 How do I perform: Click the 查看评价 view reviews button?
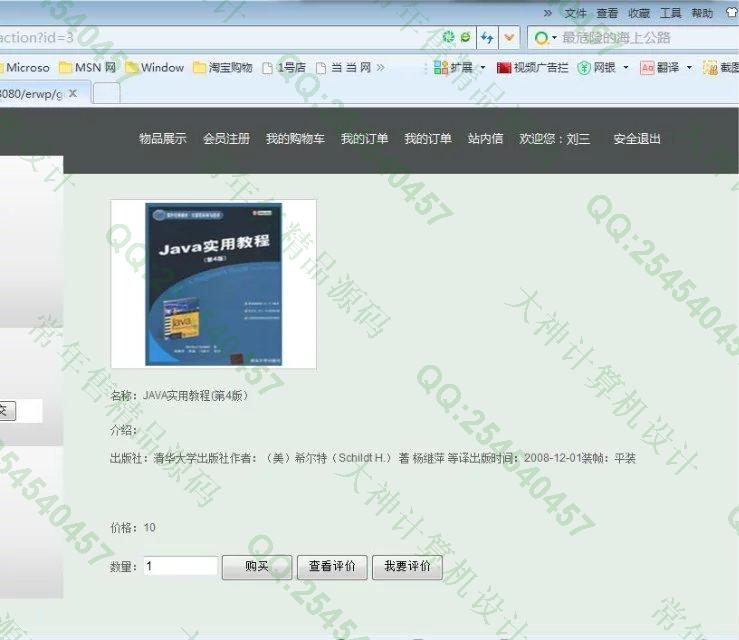[x=332, y=567]
